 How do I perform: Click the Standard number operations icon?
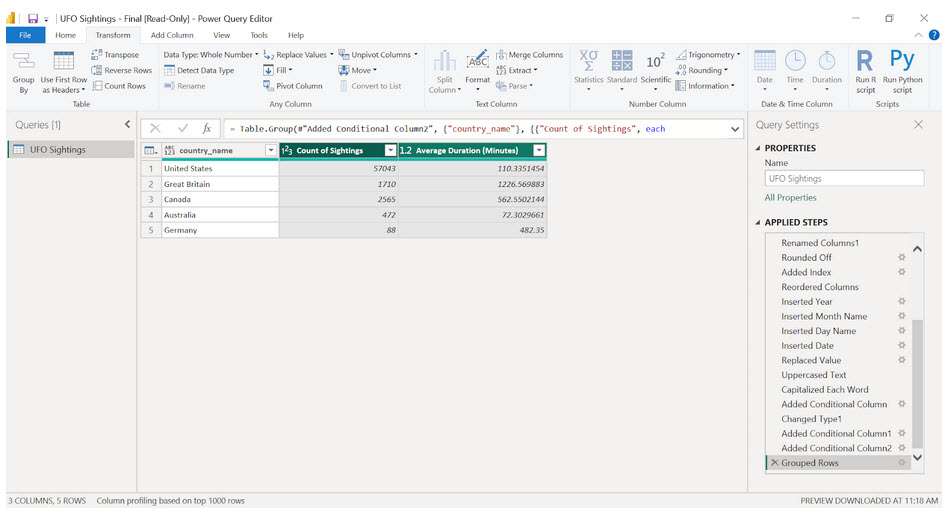tap(622, 61)
